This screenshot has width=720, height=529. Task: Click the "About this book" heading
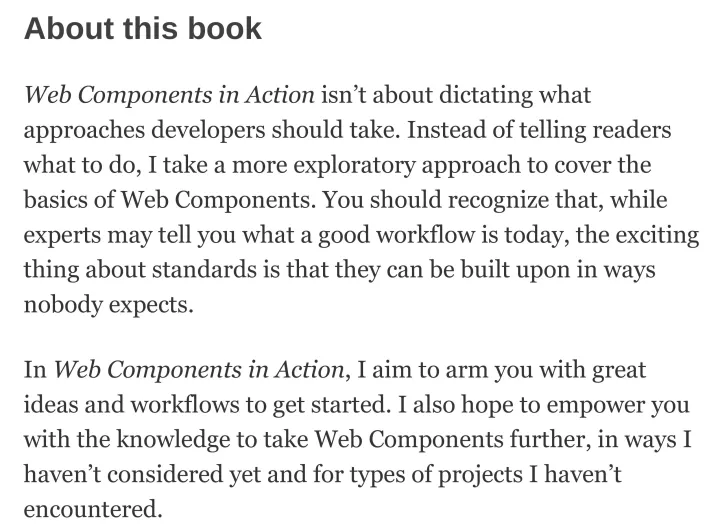142,28
